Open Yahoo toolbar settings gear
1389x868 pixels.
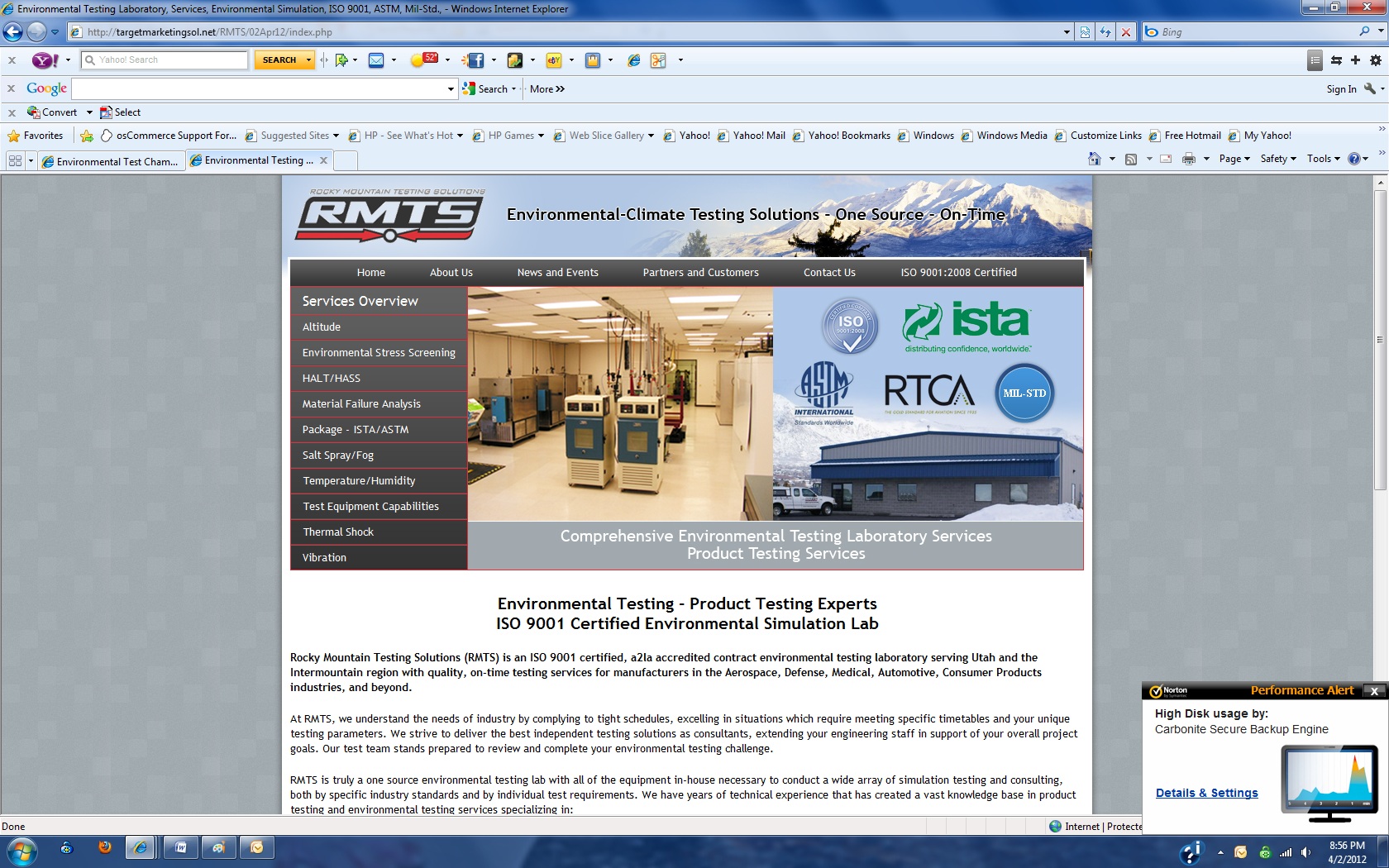(x=1375, y=60)
